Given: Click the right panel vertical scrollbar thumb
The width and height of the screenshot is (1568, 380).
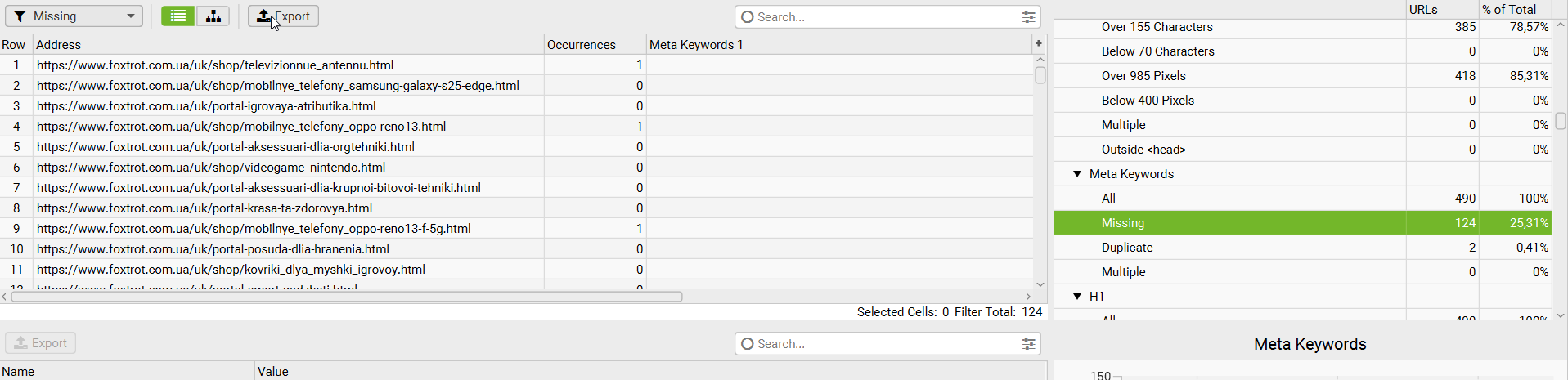Looking at the screenshot, I should pos(1561,121).
